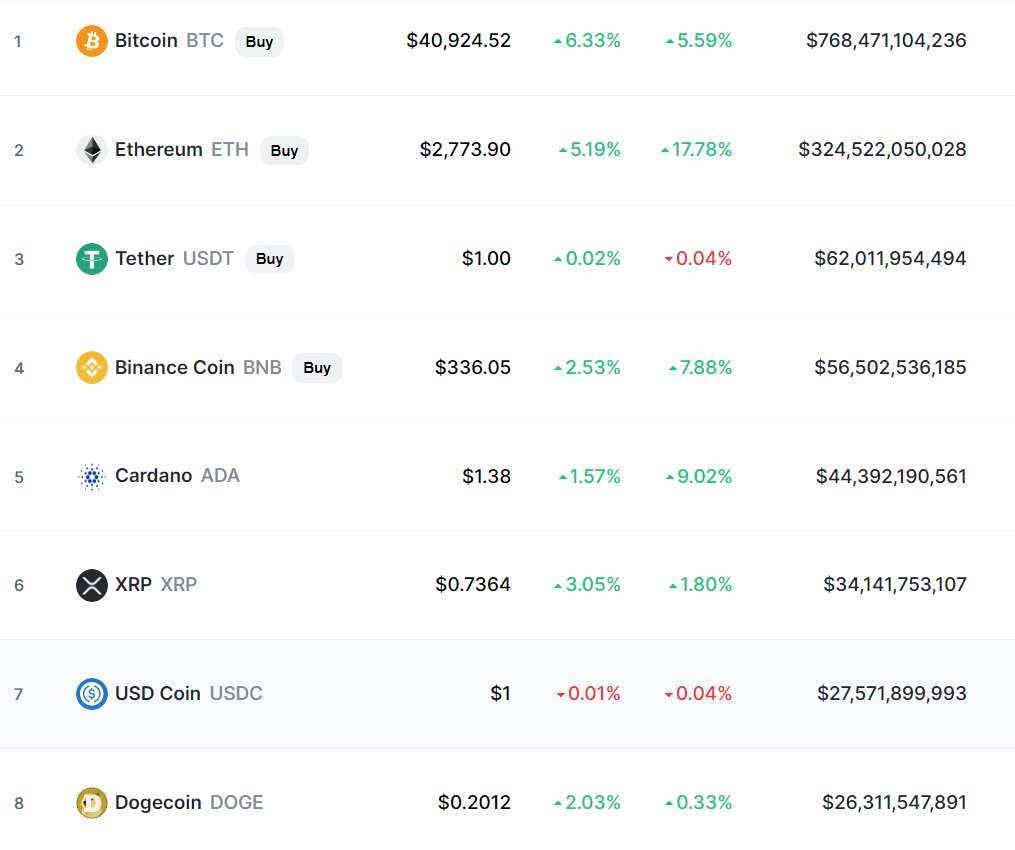Click the Ethereum diamond logo icon
Viewport: 1015px width, 850px height.
(x=92, y=150)
